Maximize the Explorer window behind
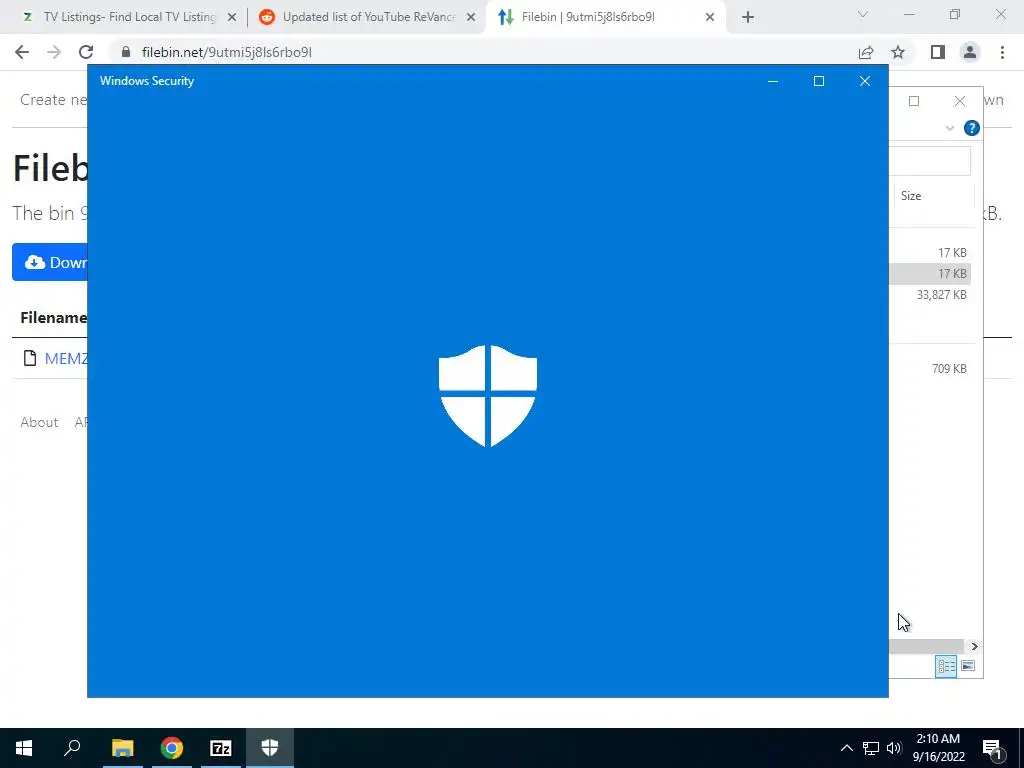1024x768 pixels. click(914, 101)
